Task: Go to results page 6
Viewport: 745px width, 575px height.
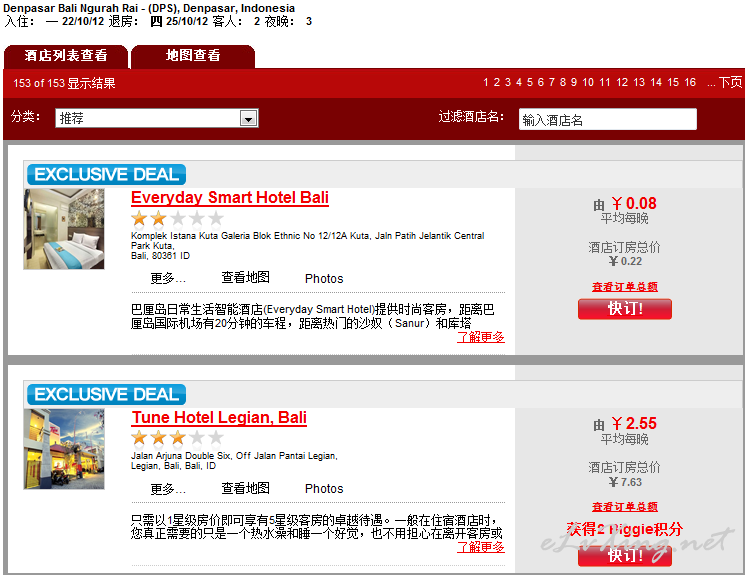Action: 540,83
